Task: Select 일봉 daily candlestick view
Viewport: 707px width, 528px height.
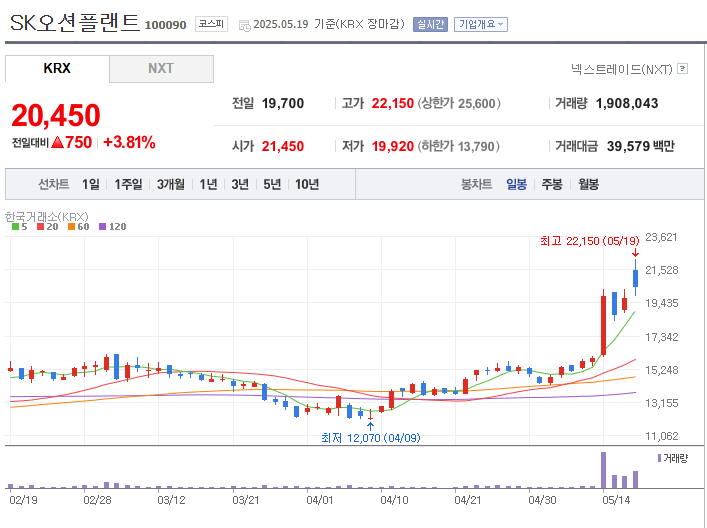Action: 516,184
